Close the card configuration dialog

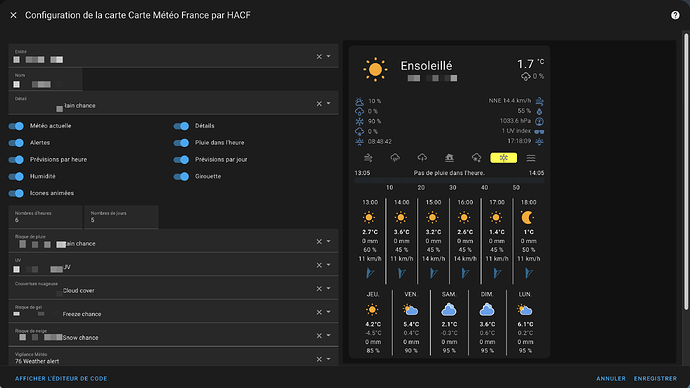tap(13, 15)
